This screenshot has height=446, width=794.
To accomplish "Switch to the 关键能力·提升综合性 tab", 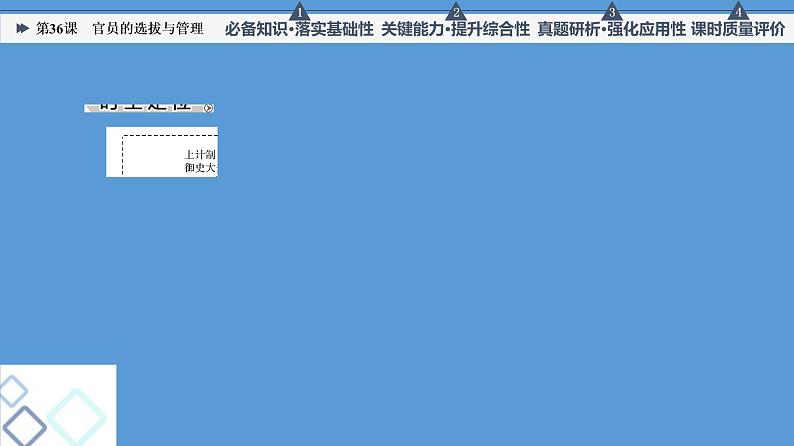I will [455, 30].
